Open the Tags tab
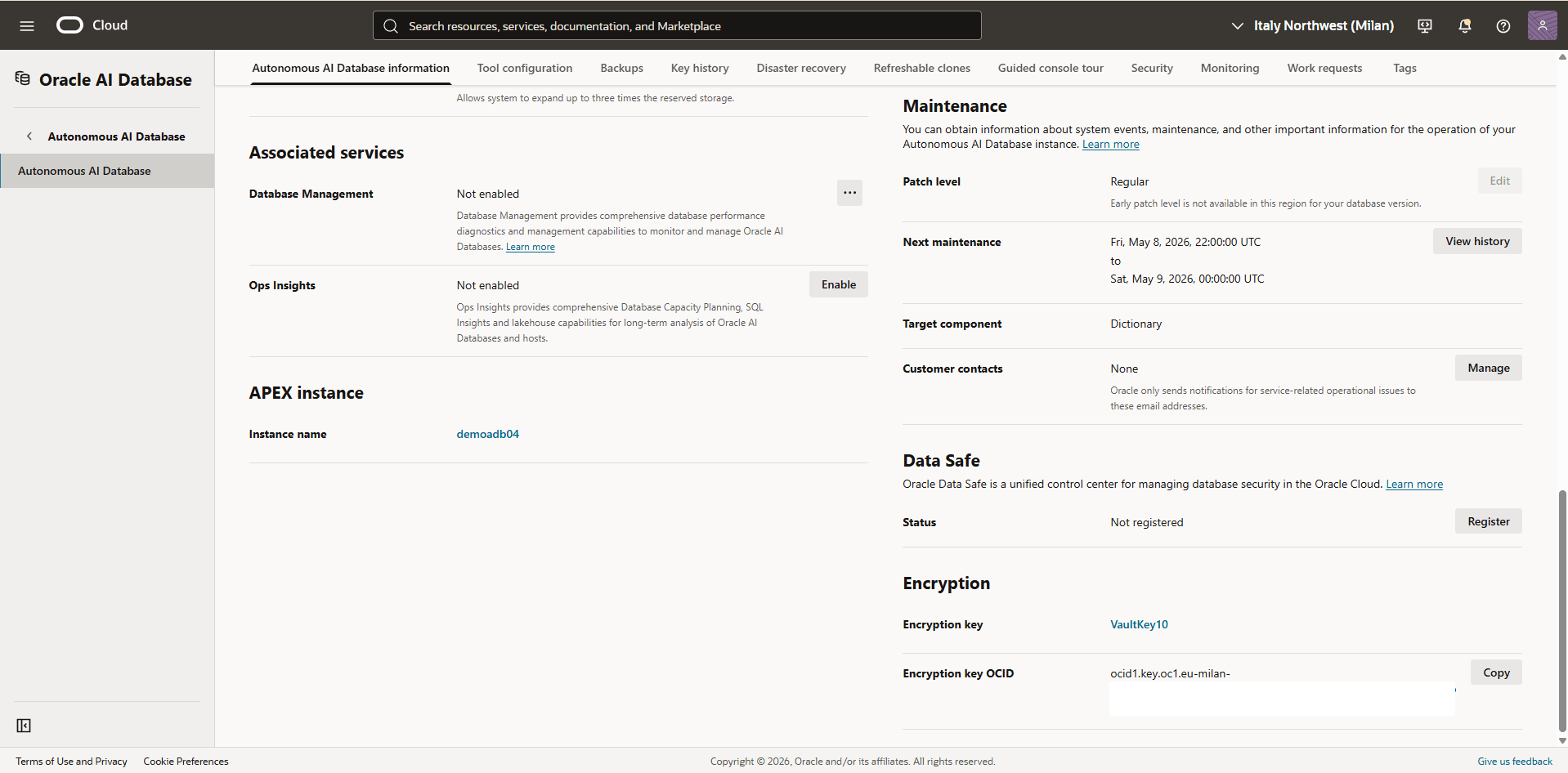The width and height of the screenshot is (1568, 773). pos(1404,68)
